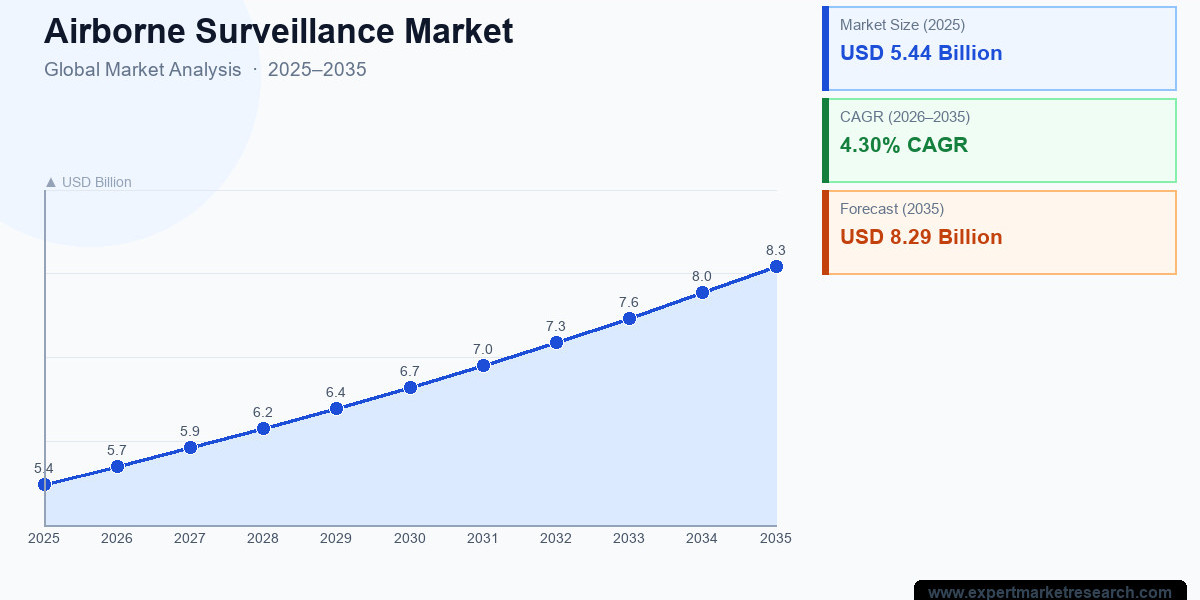The height and width of the screenshot is (600, 1200).
Task: Click the 2030 x-axis year label
Action: click(x=410, y=538)
